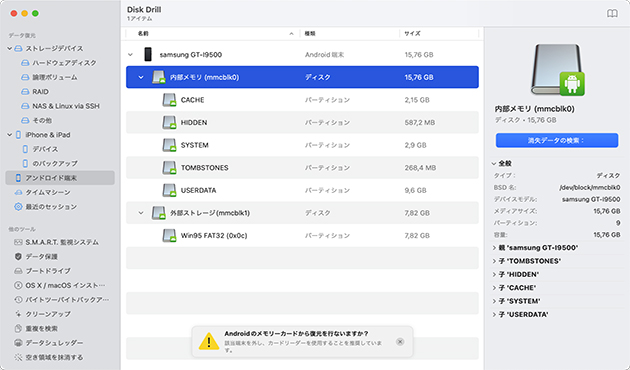The image size is (630, 370).
Task: Expand 子 'USERDATA' details section
Action: click(x=494, y=314)
